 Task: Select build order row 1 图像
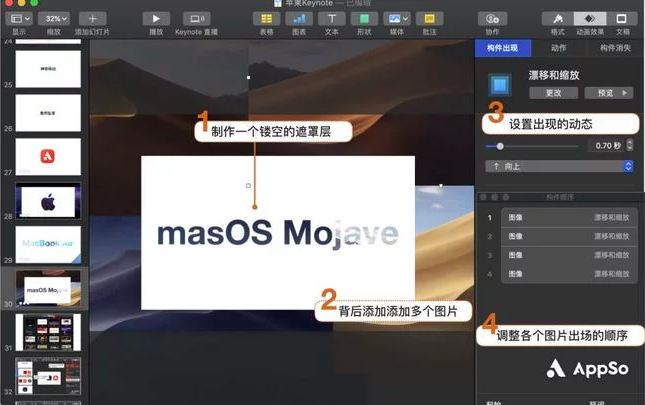pyautogui.click(x=569, y=218)
